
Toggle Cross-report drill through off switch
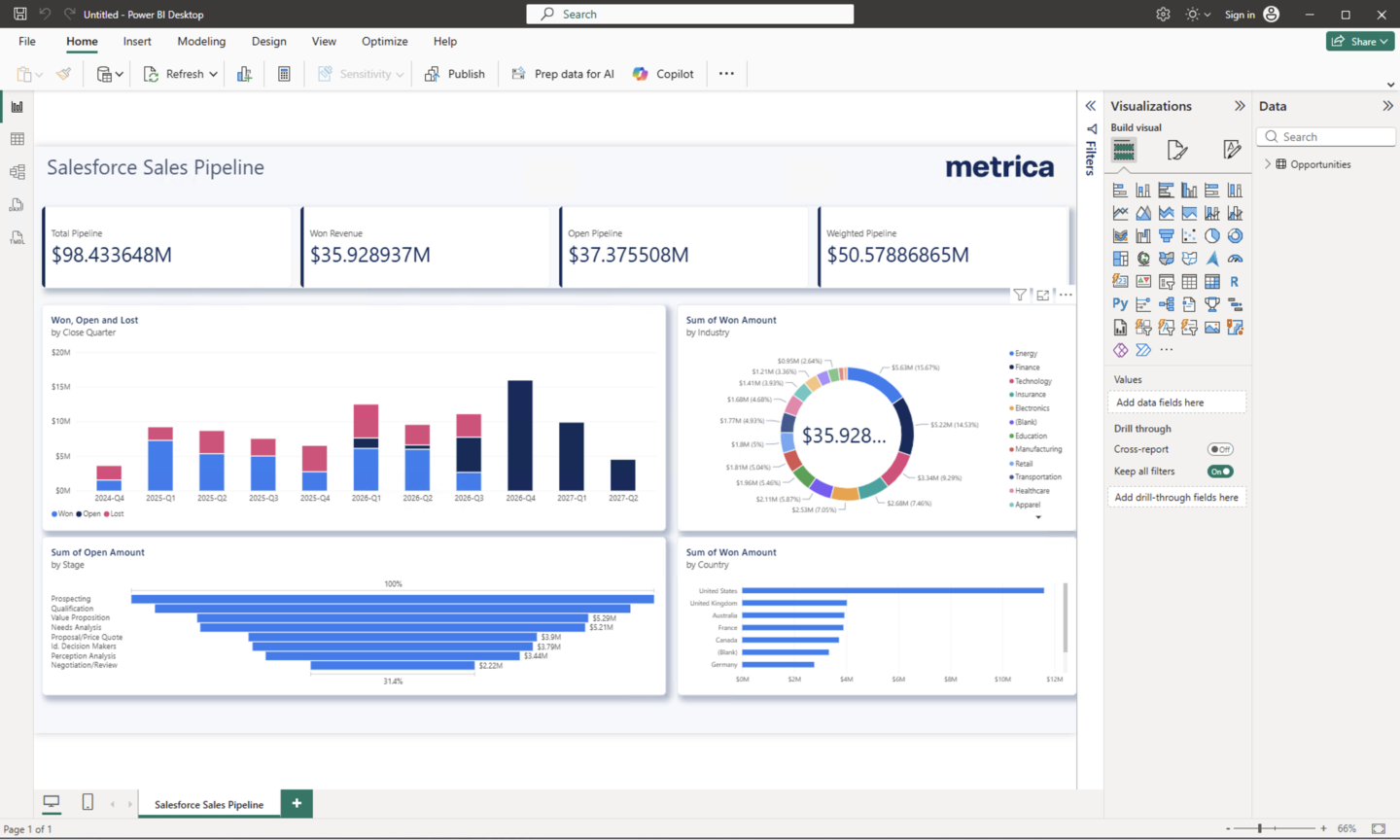tap(1220, 449)
